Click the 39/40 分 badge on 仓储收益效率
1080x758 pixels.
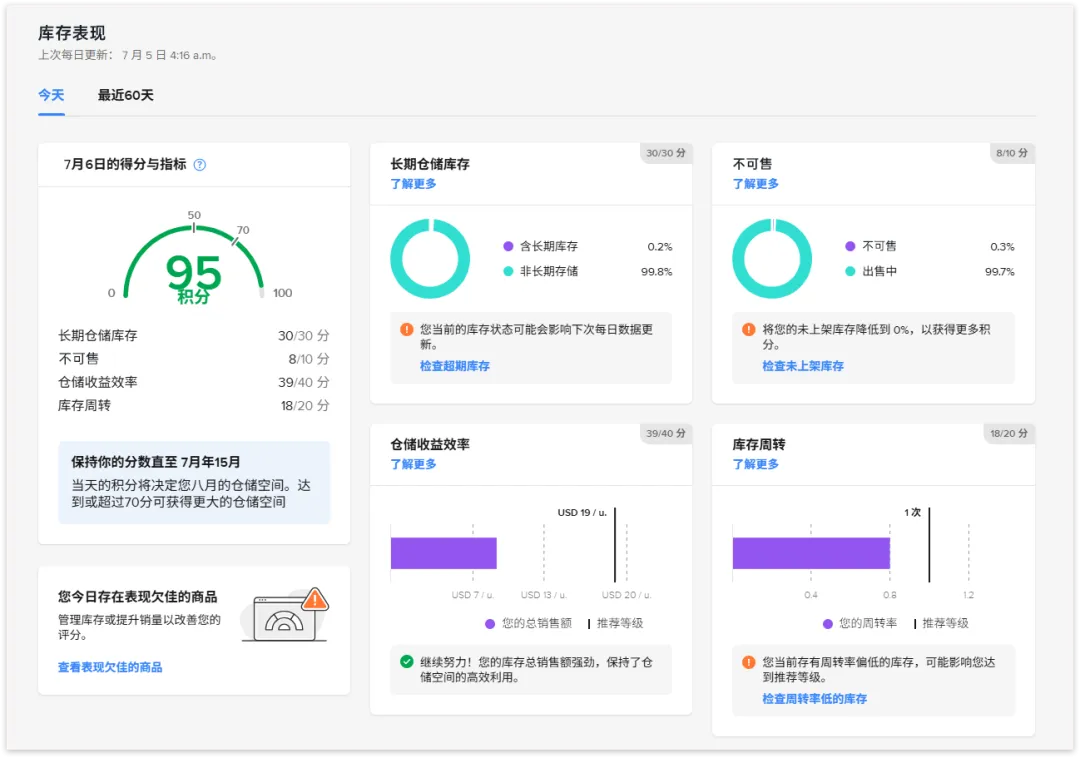coord(665,433)
